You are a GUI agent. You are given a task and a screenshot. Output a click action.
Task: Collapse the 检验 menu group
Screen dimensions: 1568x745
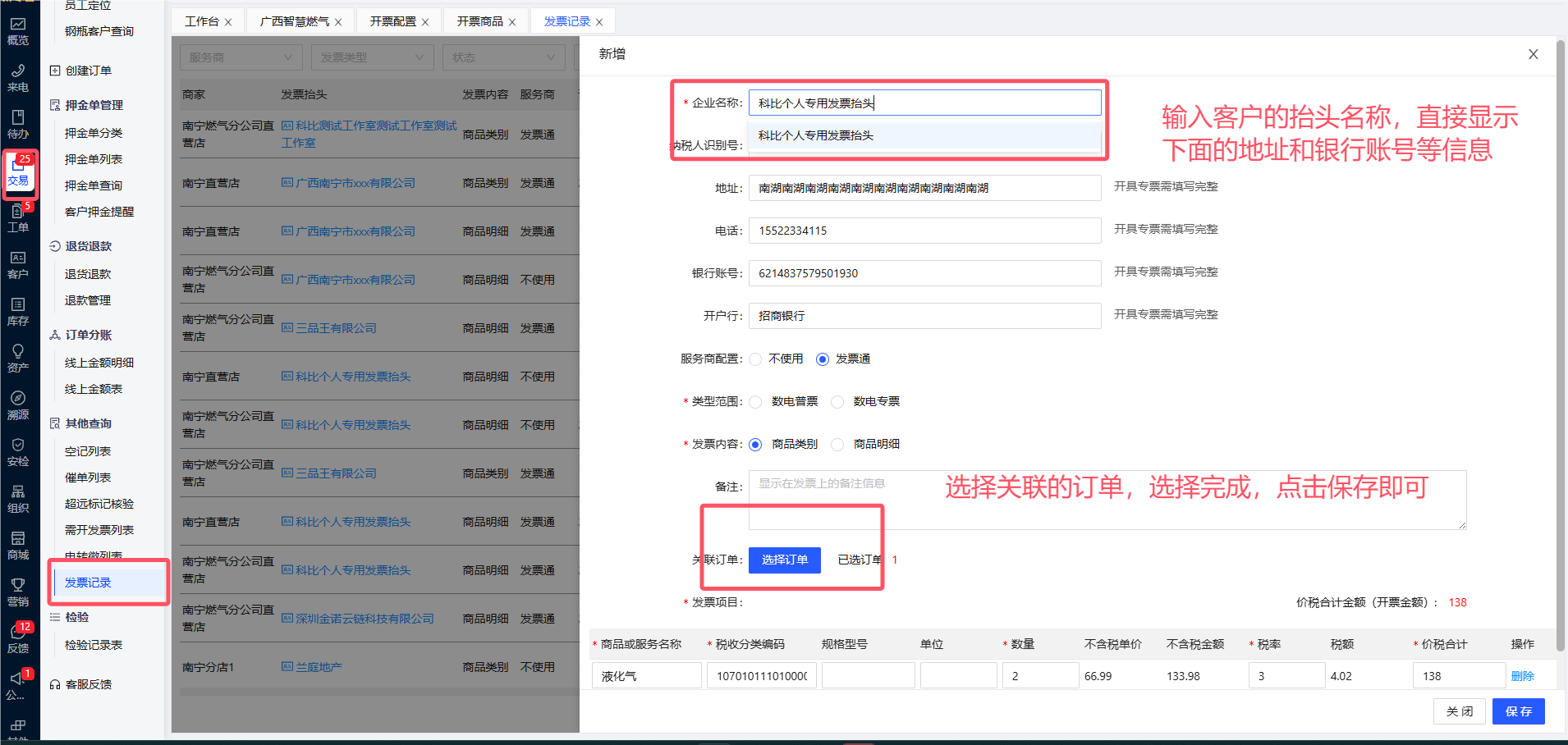(76, 617)
